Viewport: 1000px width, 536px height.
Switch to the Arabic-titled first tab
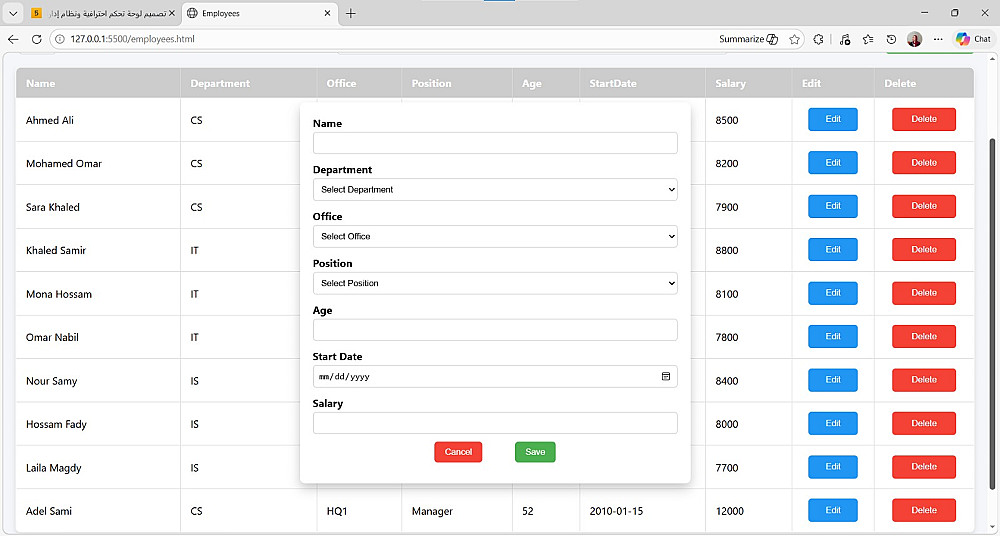point(102,13)
